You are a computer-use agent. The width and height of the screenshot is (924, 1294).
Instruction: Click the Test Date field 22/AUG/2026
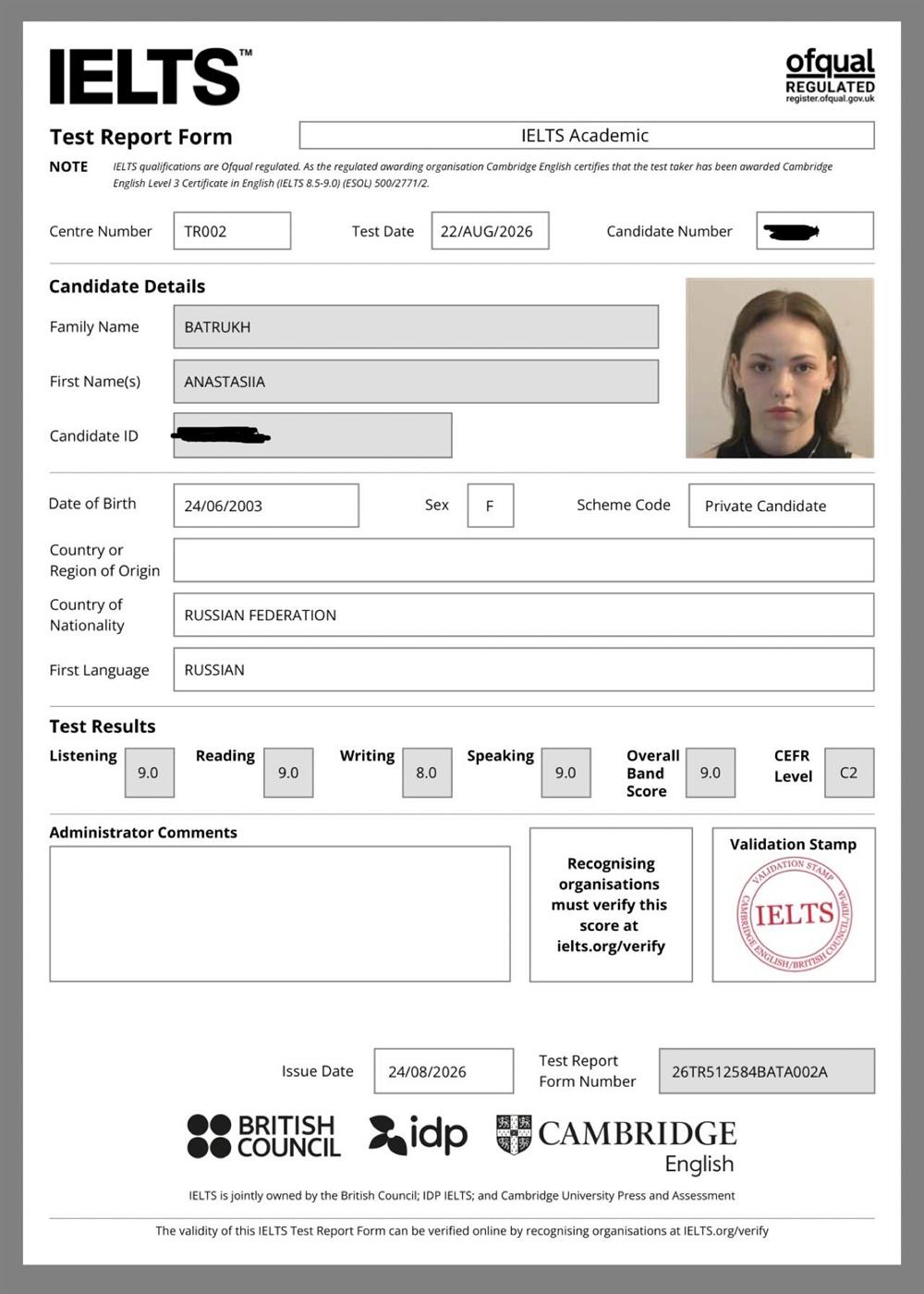click(x=490, y=231)
